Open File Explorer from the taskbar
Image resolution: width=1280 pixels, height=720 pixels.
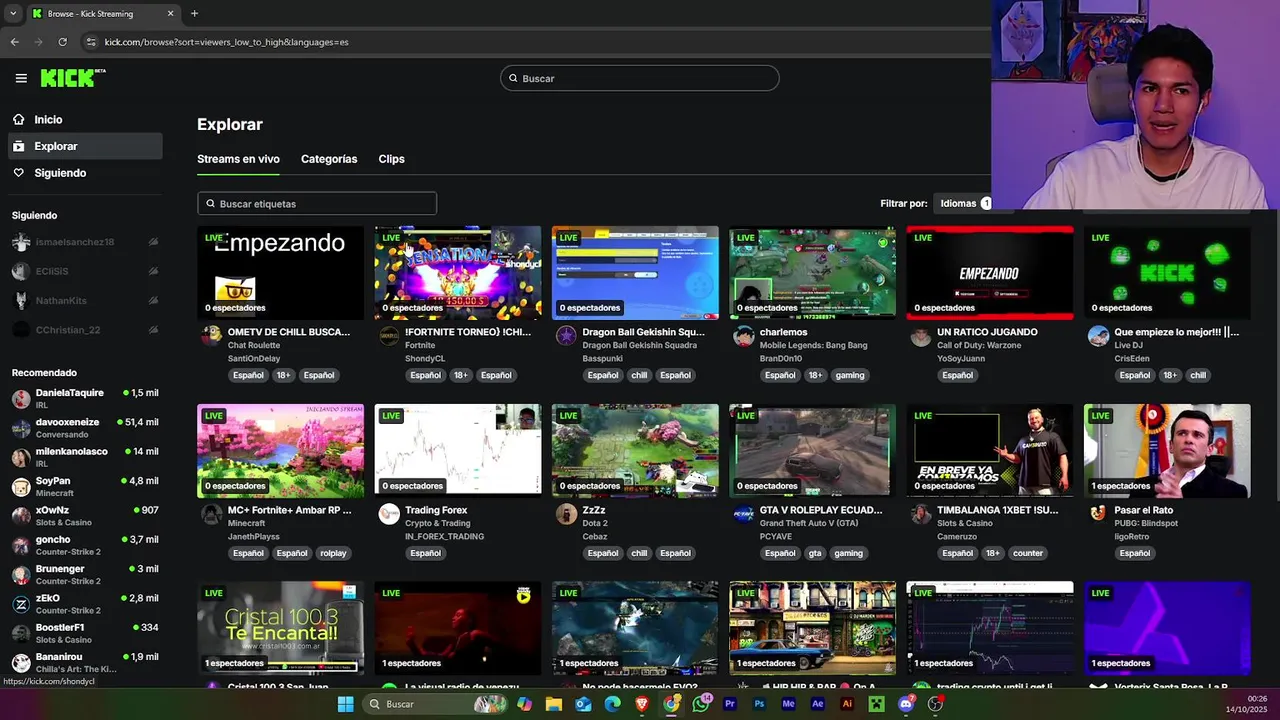554,704
